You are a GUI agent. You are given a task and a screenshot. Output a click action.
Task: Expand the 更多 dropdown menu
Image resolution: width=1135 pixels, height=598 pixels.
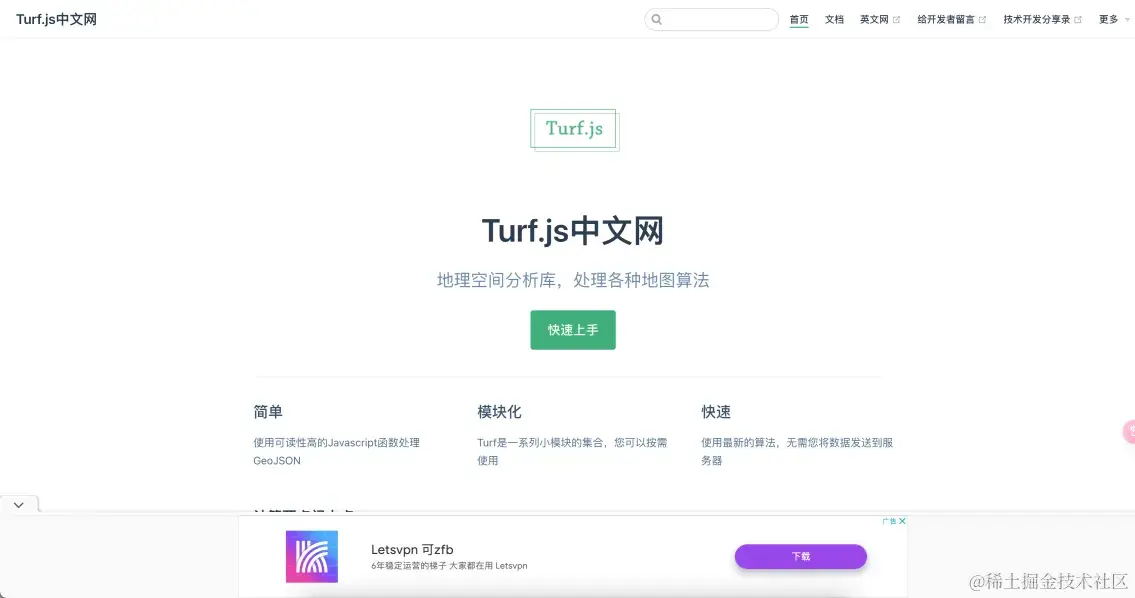point(1113,20)
